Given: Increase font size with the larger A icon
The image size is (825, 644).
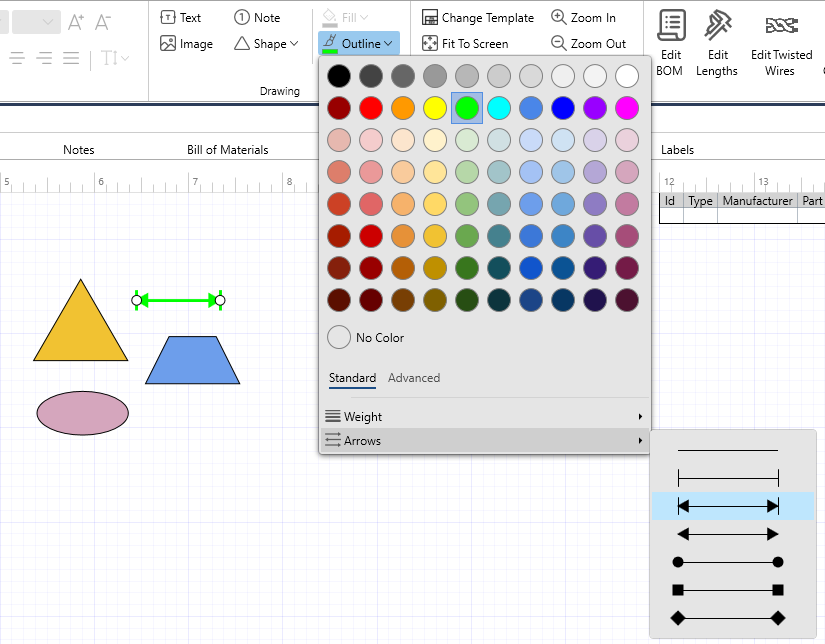Looking at the screenshot, I should click(x=76, y=22).
